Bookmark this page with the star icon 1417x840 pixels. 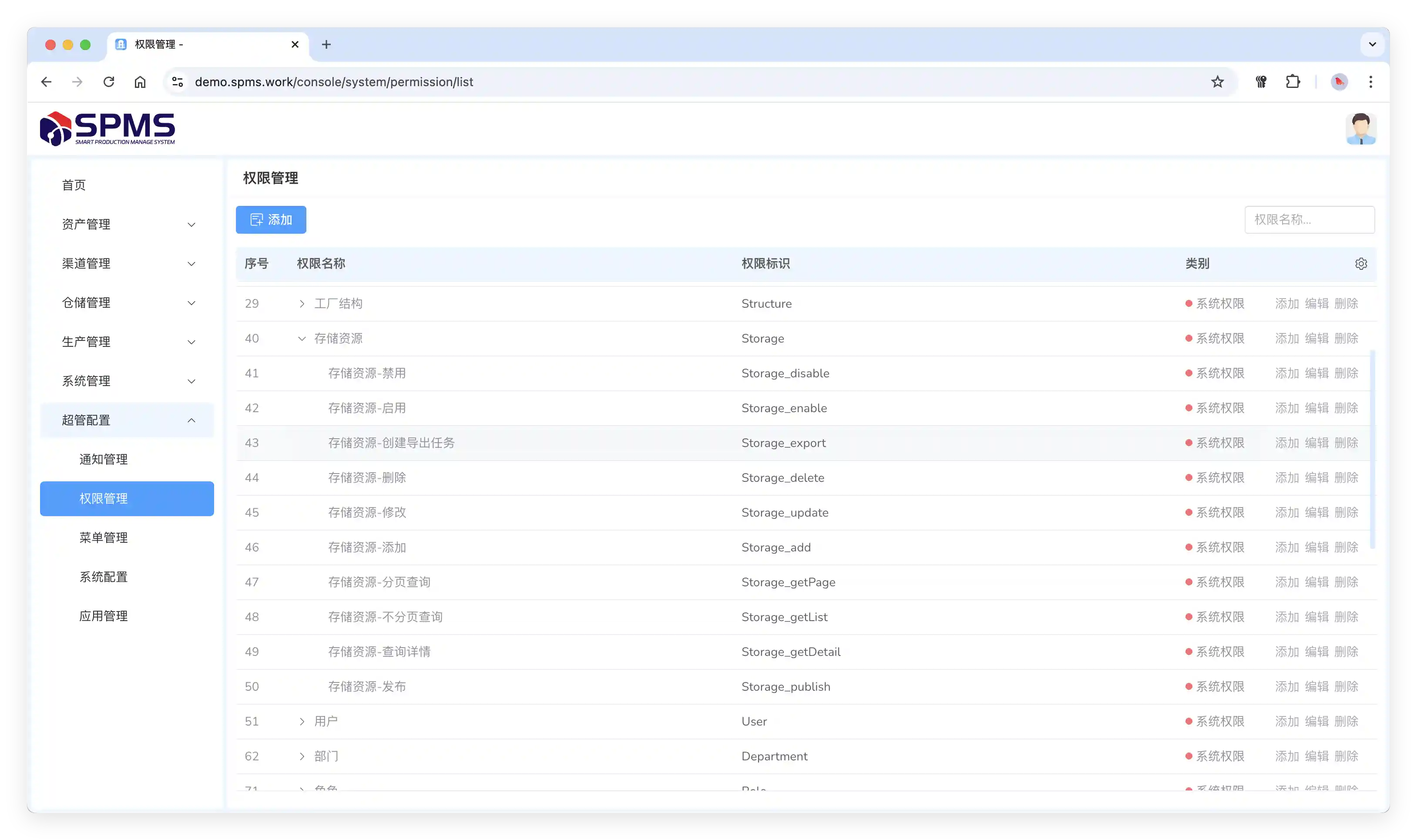(1217, 82)
